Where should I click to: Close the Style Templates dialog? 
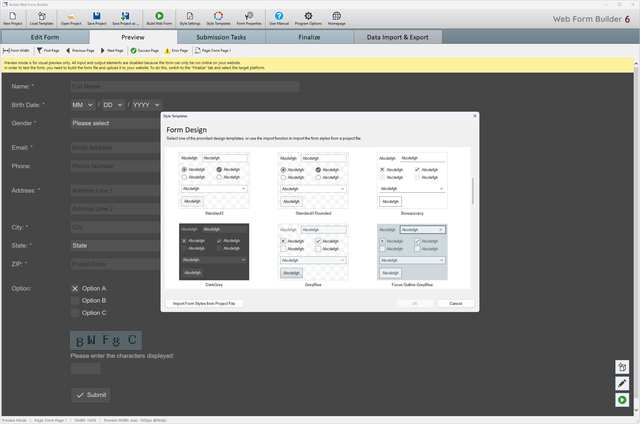(474, 116)
